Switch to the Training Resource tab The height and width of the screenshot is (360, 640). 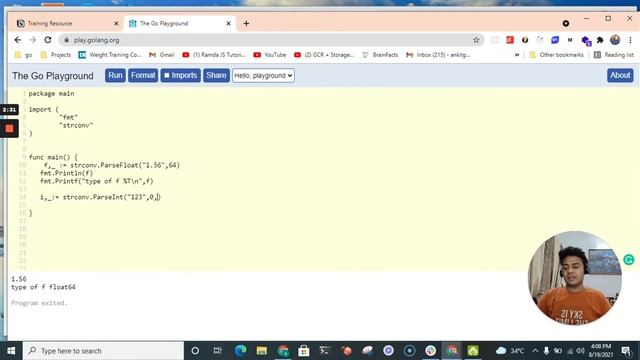coord(65,23)
